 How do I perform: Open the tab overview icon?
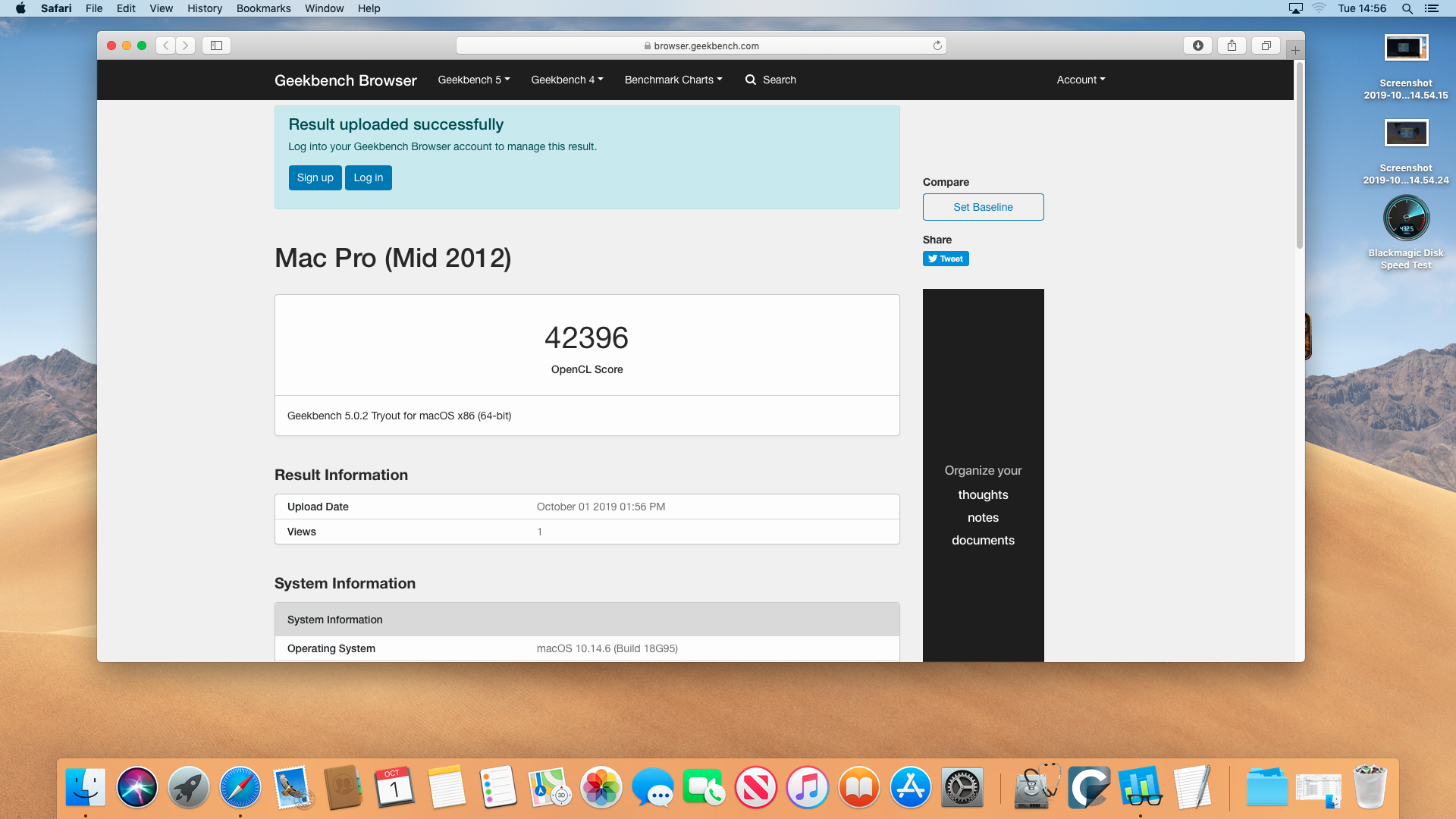1266,45
